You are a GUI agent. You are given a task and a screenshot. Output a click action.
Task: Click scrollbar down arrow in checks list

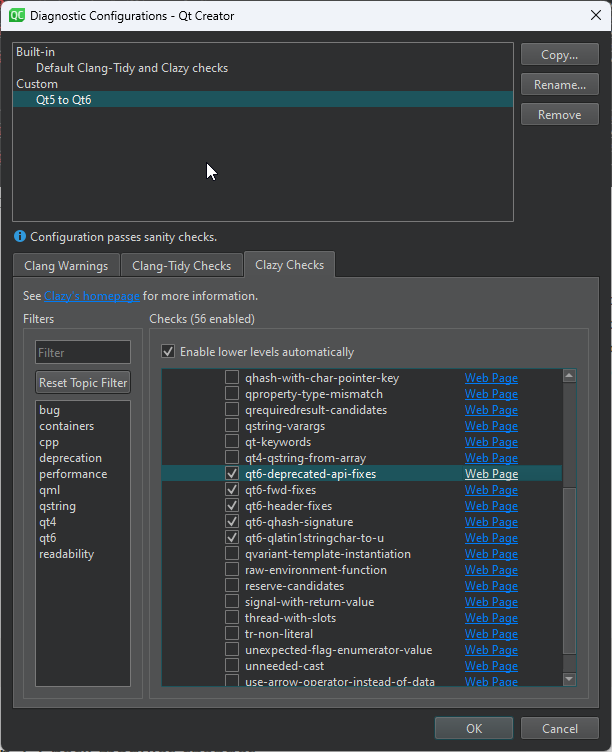(569, 679)
